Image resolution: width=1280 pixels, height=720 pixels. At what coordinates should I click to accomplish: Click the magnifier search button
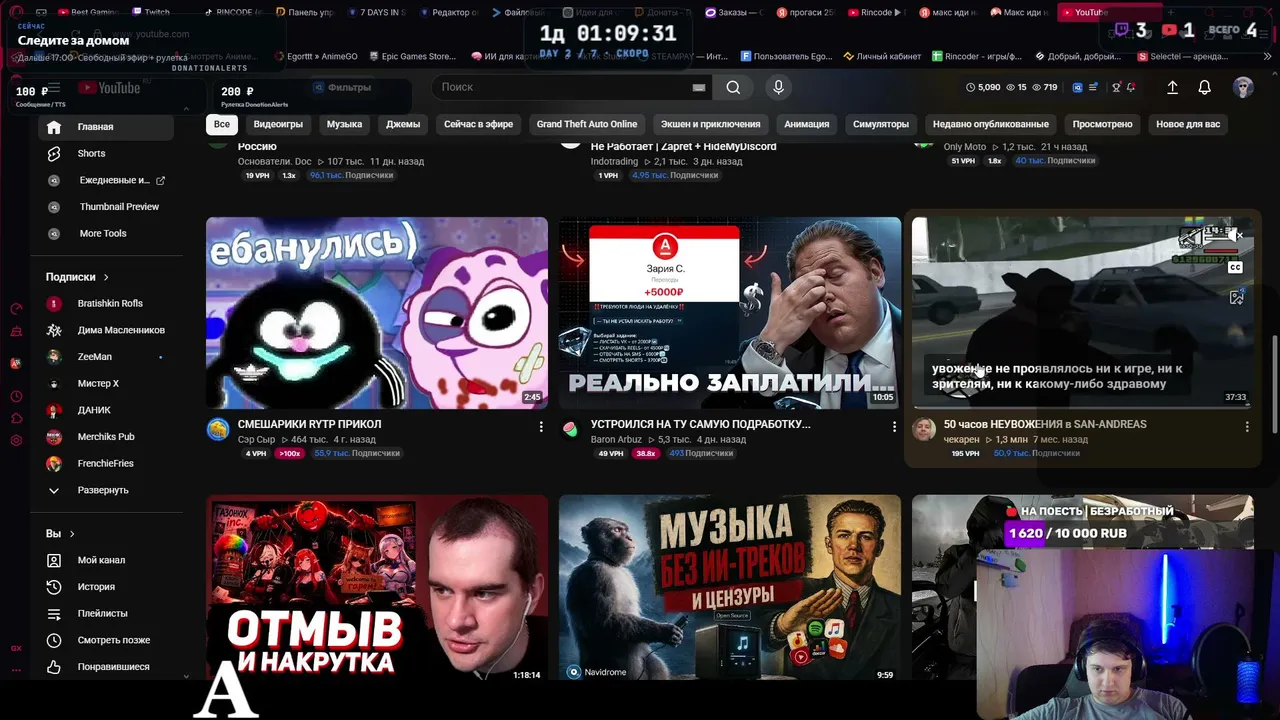733,87
